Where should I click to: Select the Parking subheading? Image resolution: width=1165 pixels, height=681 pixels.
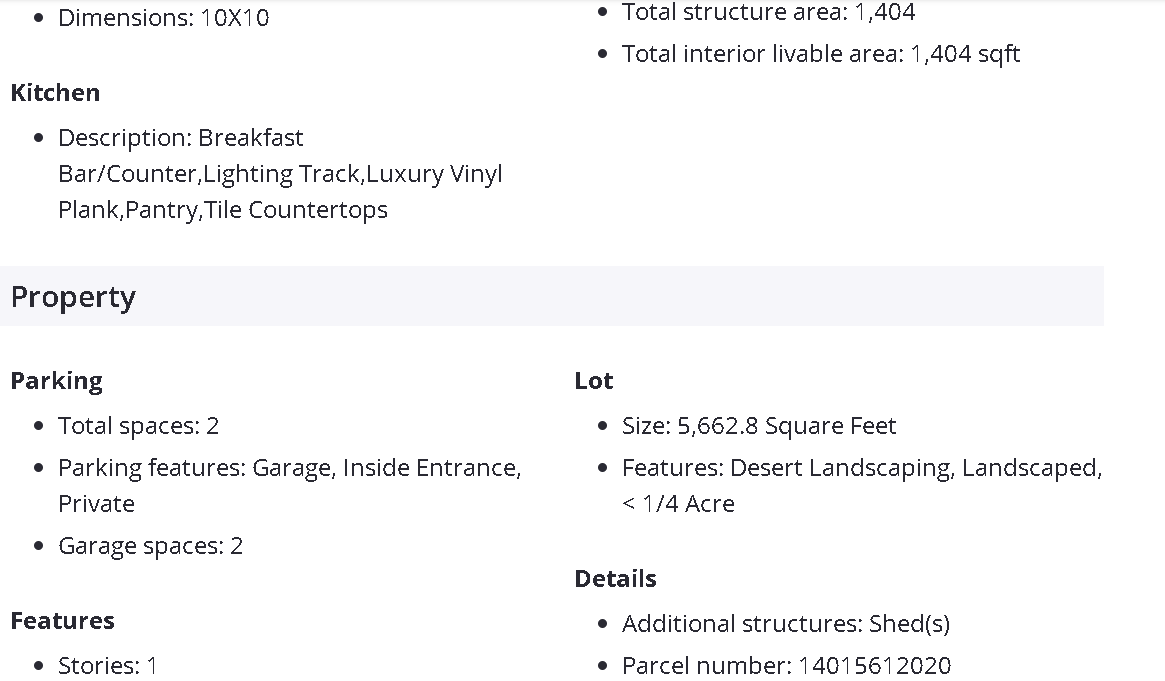(x=56, y=381)
